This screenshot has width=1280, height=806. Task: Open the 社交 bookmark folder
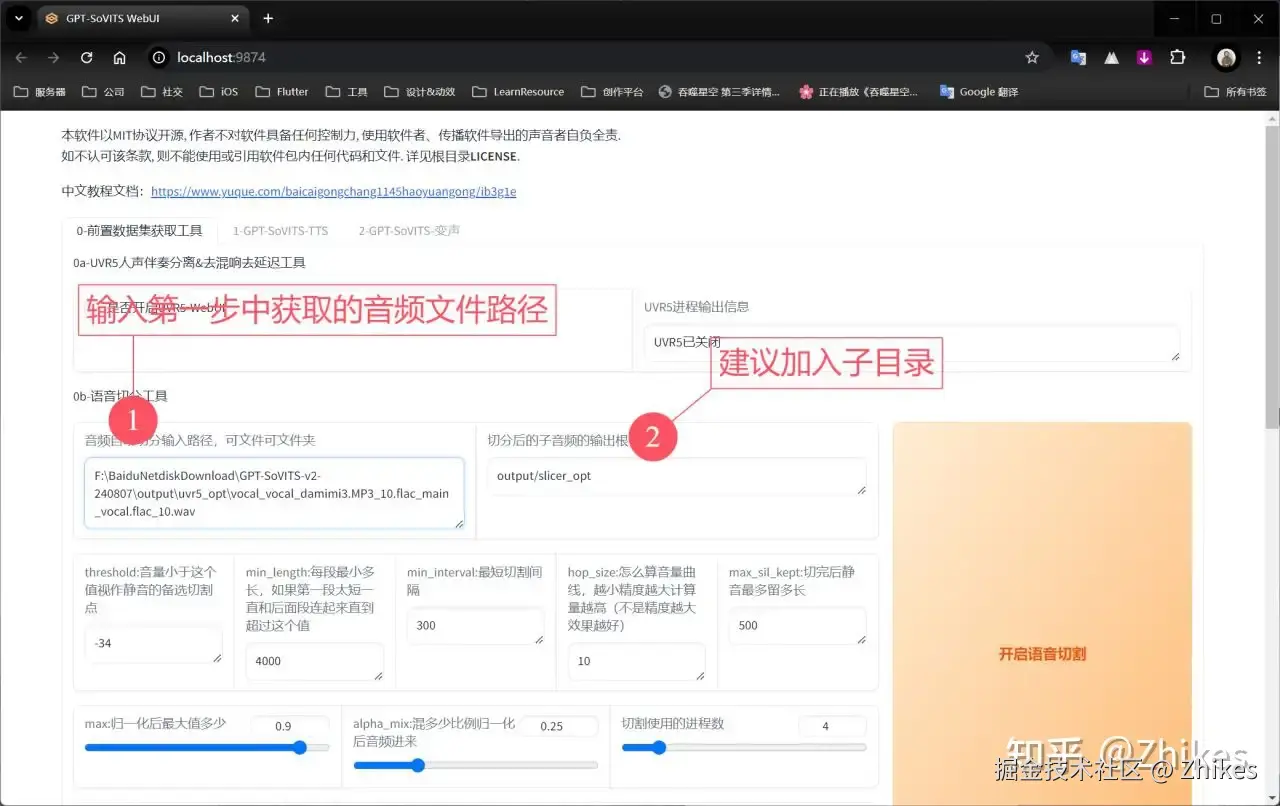point(162,92)
